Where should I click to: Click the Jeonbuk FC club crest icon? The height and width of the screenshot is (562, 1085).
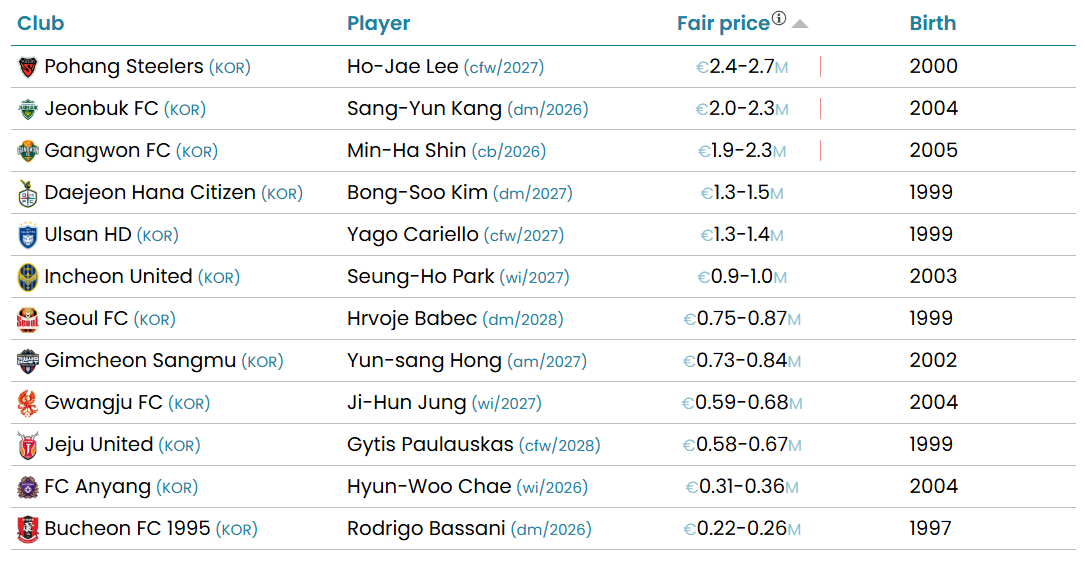(28, 110)
